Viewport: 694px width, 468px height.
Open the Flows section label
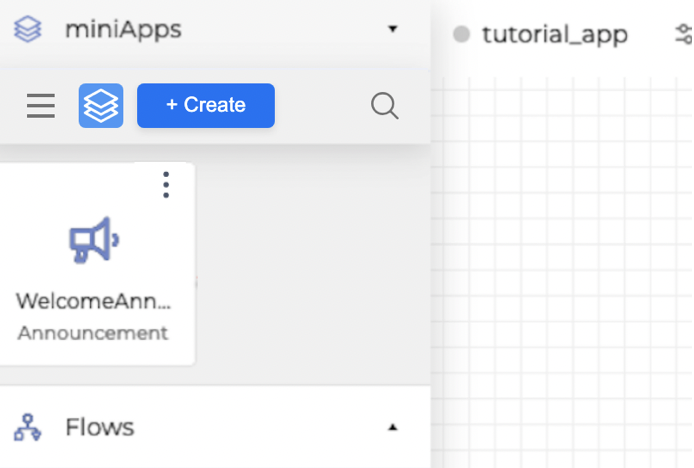[99, 428]
